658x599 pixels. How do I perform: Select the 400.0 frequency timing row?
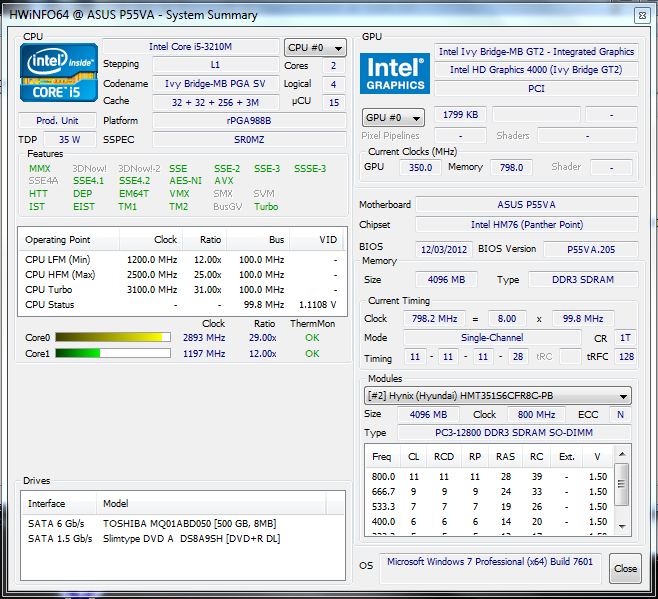click(489, 522)
